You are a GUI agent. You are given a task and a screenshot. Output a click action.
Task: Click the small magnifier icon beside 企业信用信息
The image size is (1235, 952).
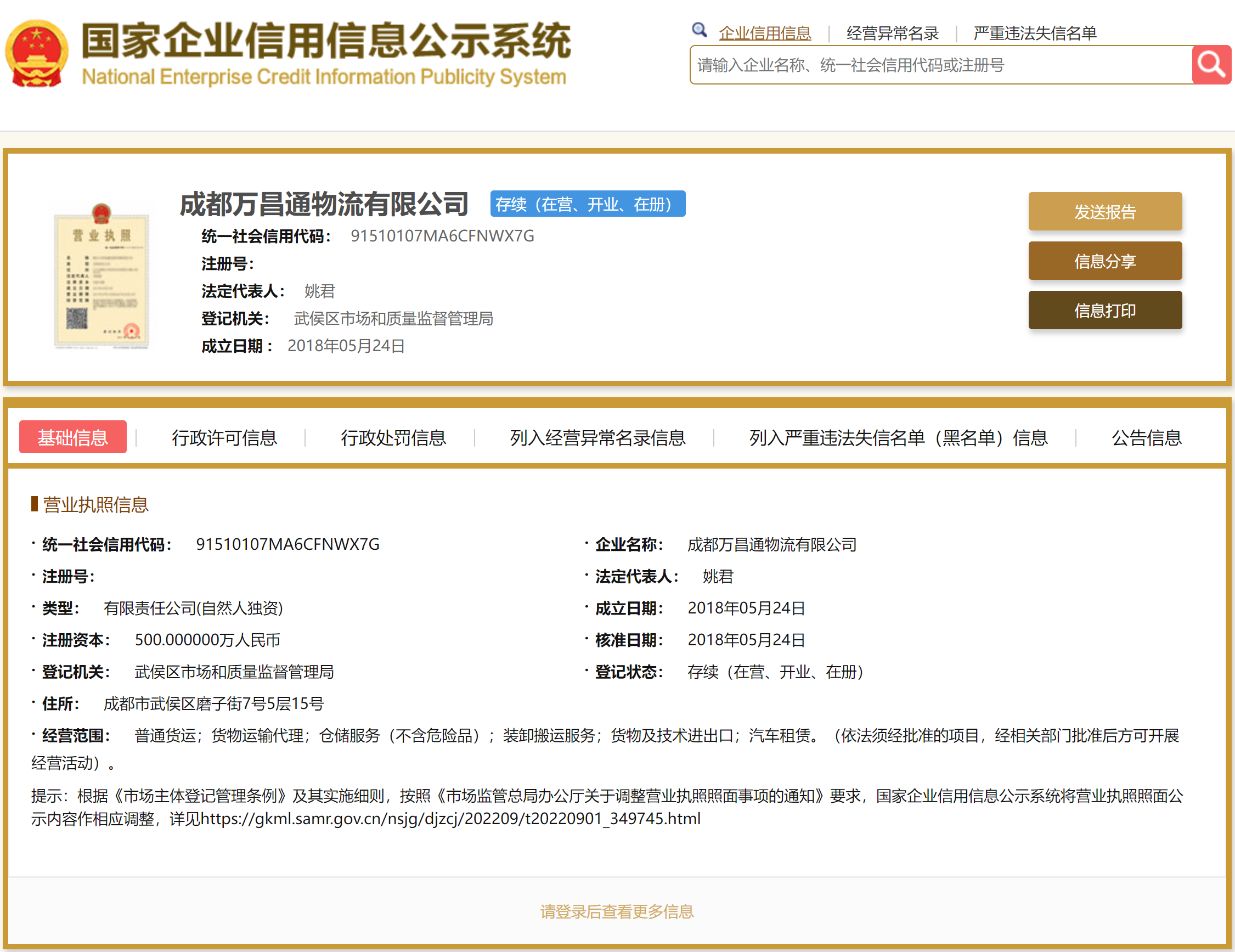(x=699, y=30)
